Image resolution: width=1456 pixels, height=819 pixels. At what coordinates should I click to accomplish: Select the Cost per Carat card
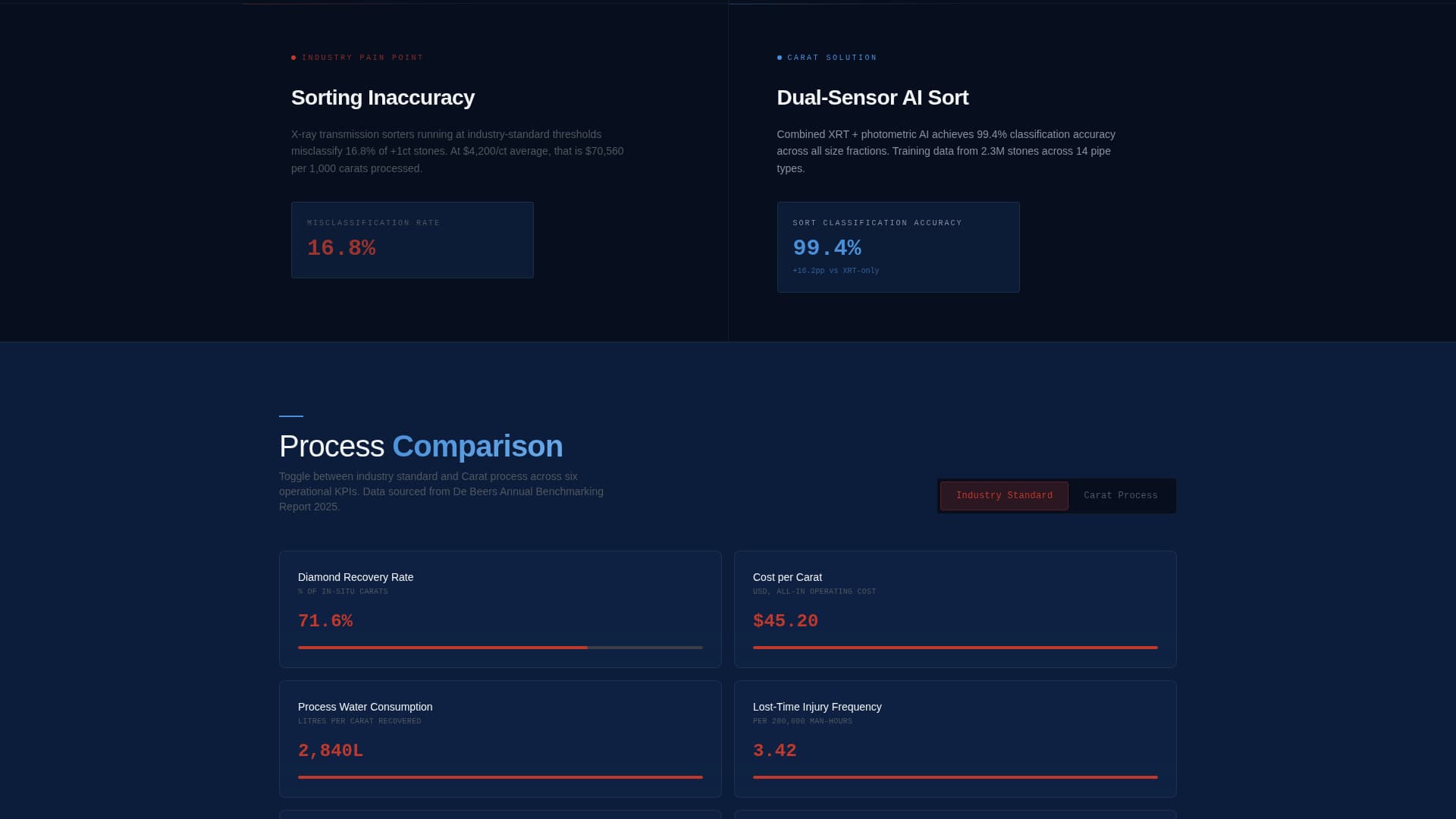[x=955, y=608]
